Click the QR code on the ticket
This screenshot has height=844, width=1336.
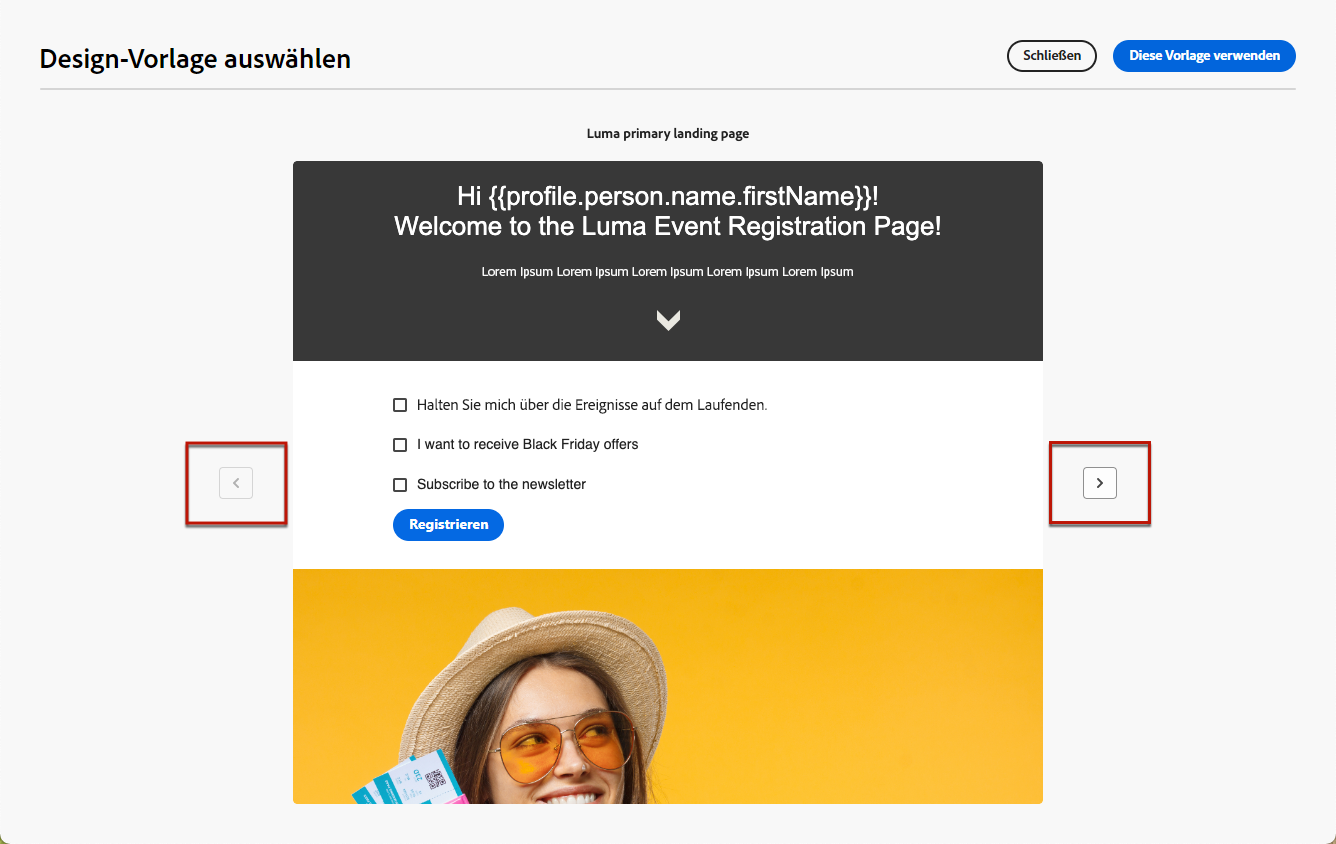[x=435, y=779]
